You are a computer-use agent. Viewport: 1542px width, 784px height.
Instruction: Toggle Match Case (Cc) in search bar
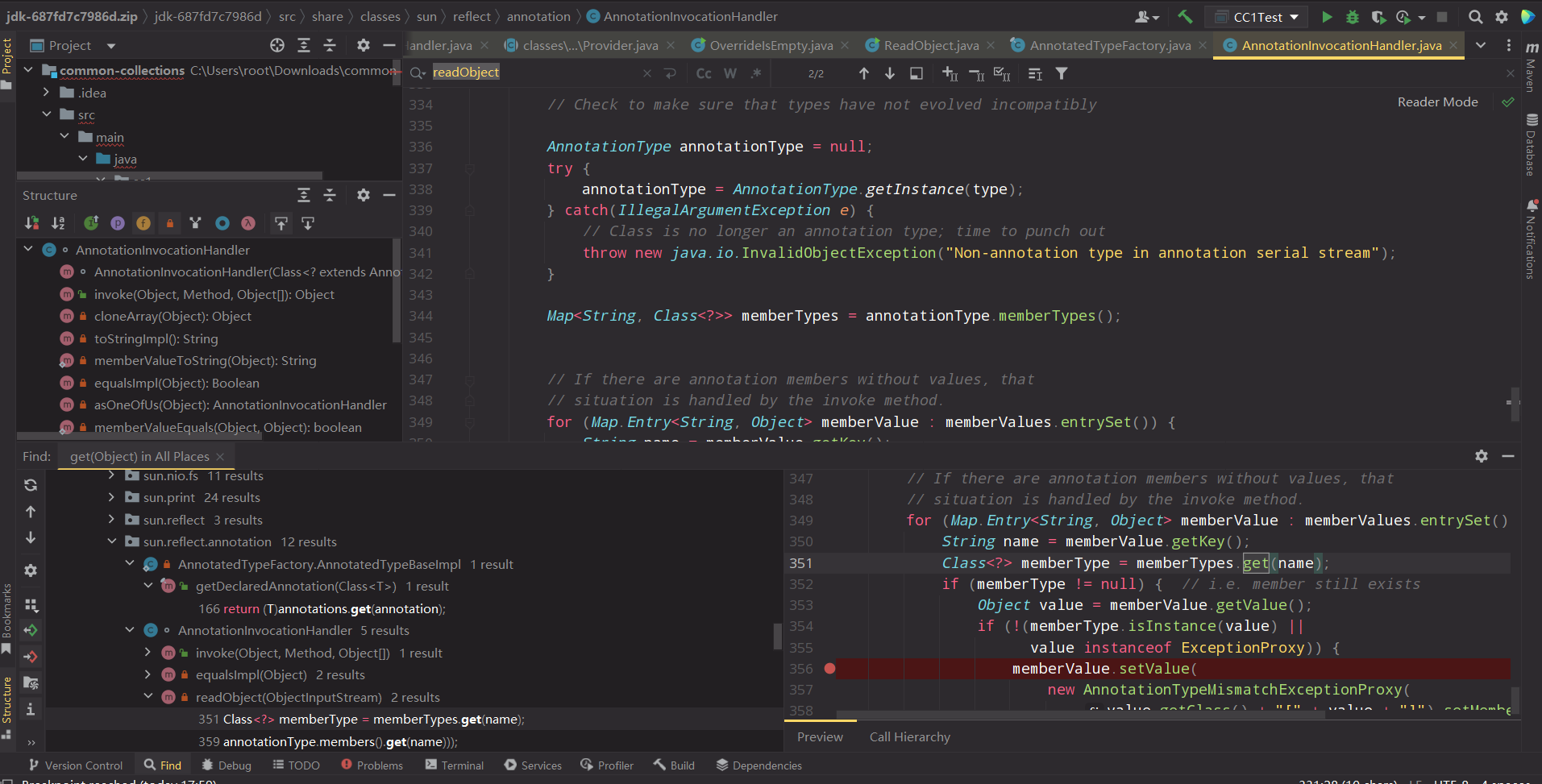(x=703, y=73)
